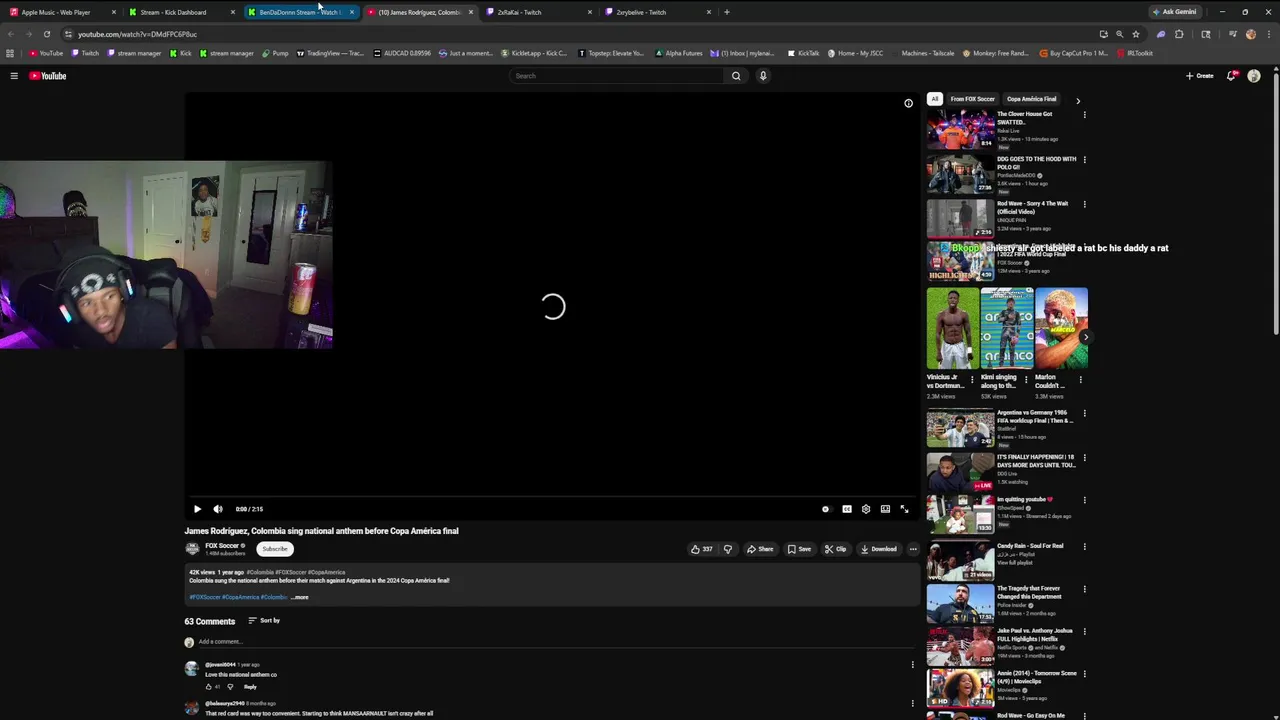Open the Twitch bookmark
Screen dimensions: 1280x720
click(x=84, y=53)
